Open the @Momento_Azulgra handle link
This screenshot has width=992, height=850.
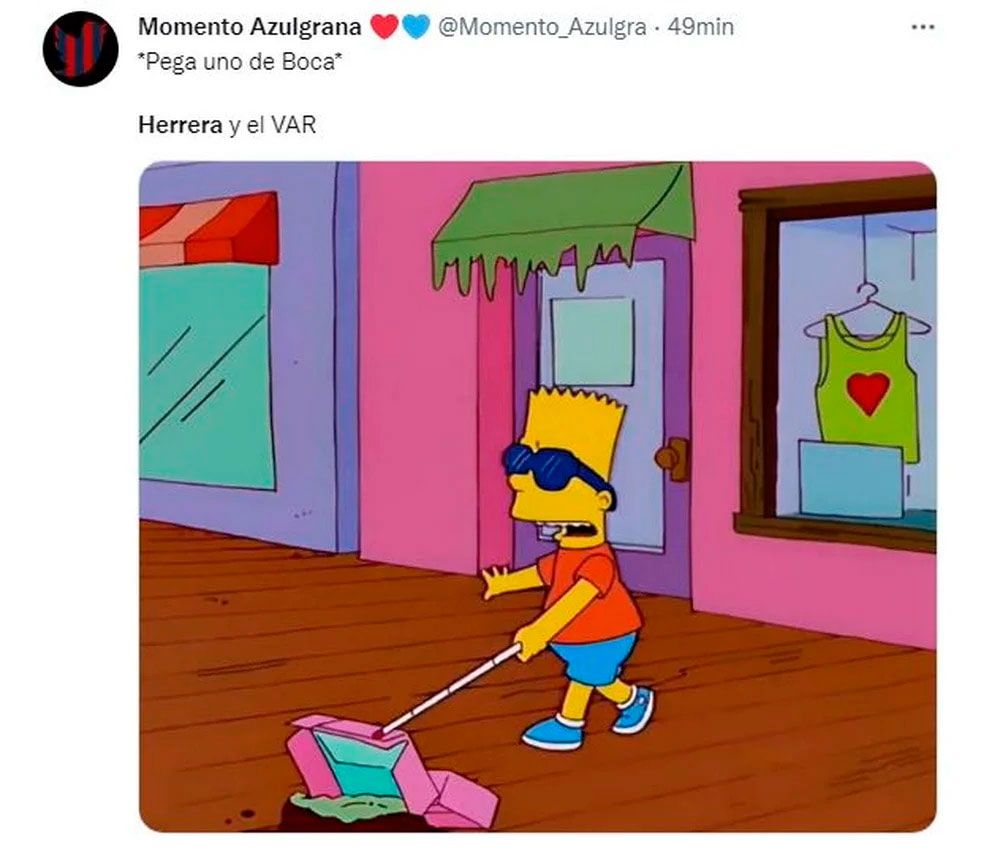542,27
